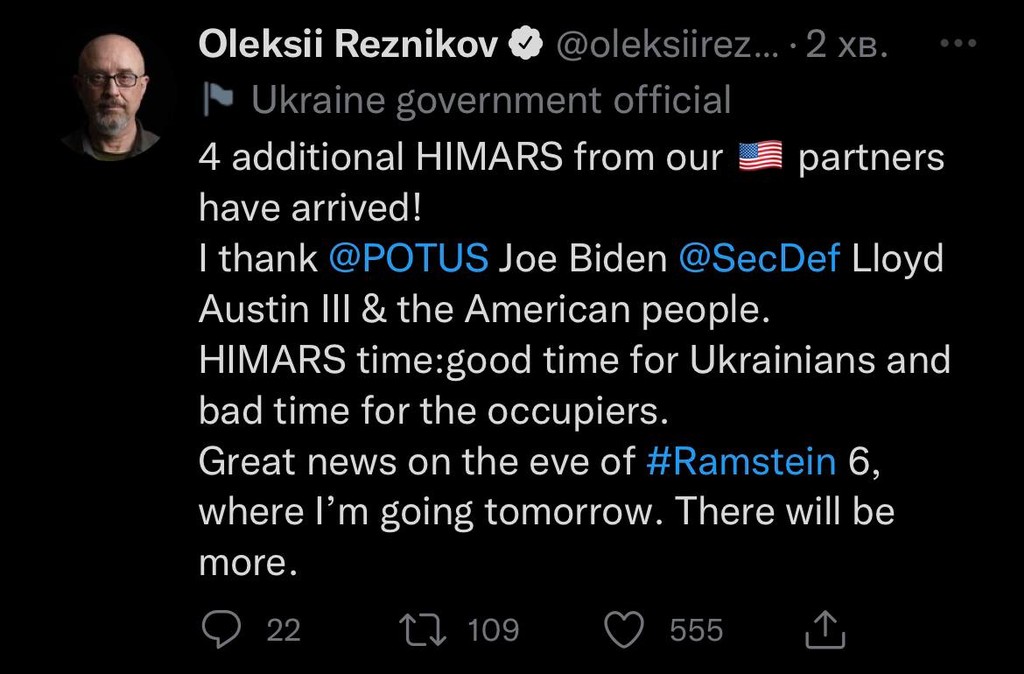Click the reply count 22
The image size is (1024, 674).
click(x=284, y=629)
